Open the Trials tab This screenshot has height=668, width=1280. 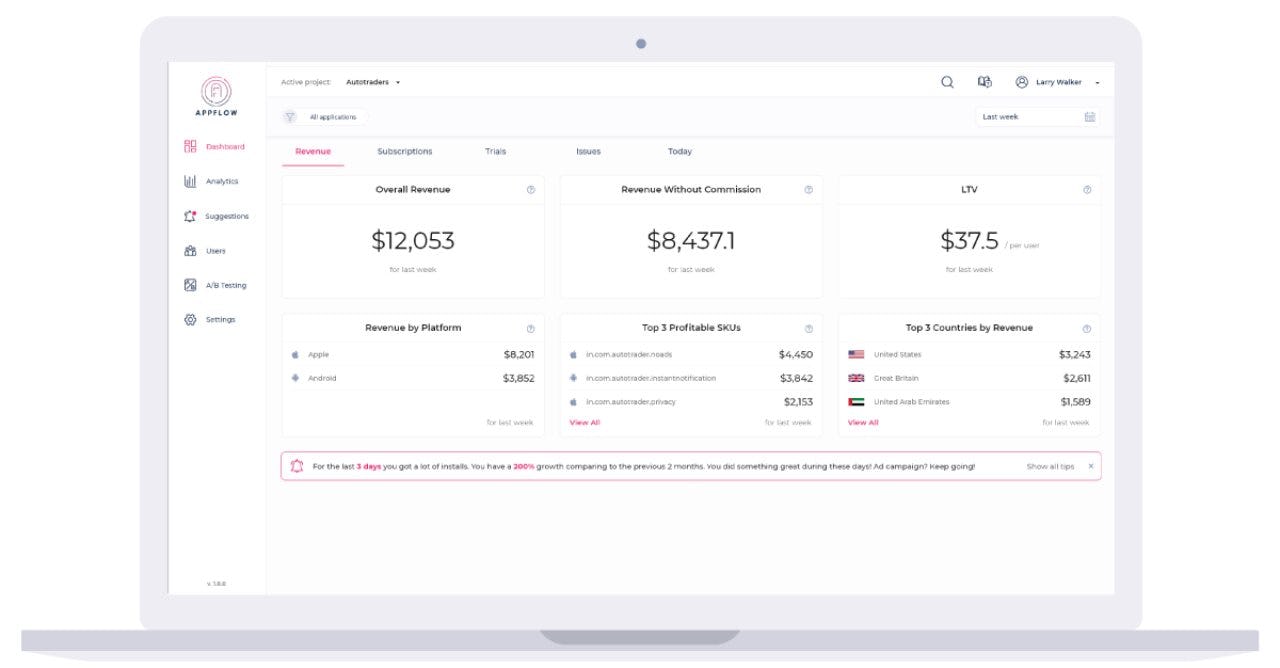tap(496, 151)
